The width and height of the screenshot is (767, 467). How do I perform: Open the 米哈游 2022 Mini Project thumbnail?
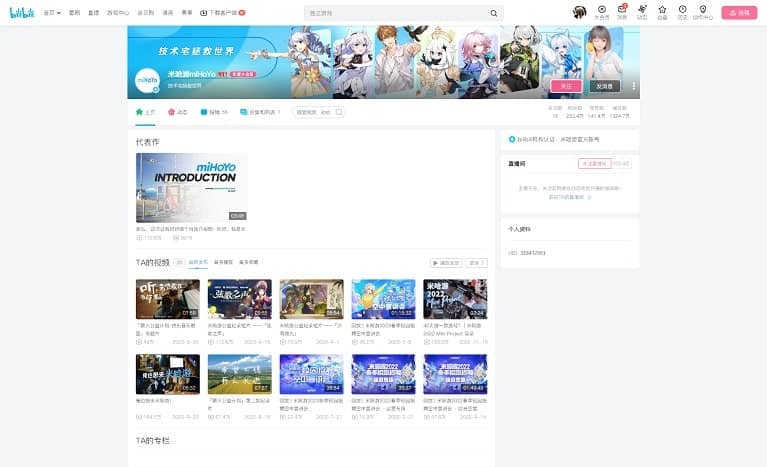pos(455,299)
